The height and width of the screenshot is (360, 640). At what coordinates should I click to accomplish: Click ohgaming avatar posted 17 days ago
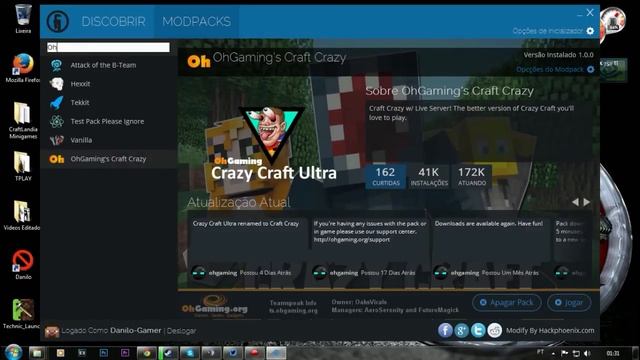(x=319, y=273)
